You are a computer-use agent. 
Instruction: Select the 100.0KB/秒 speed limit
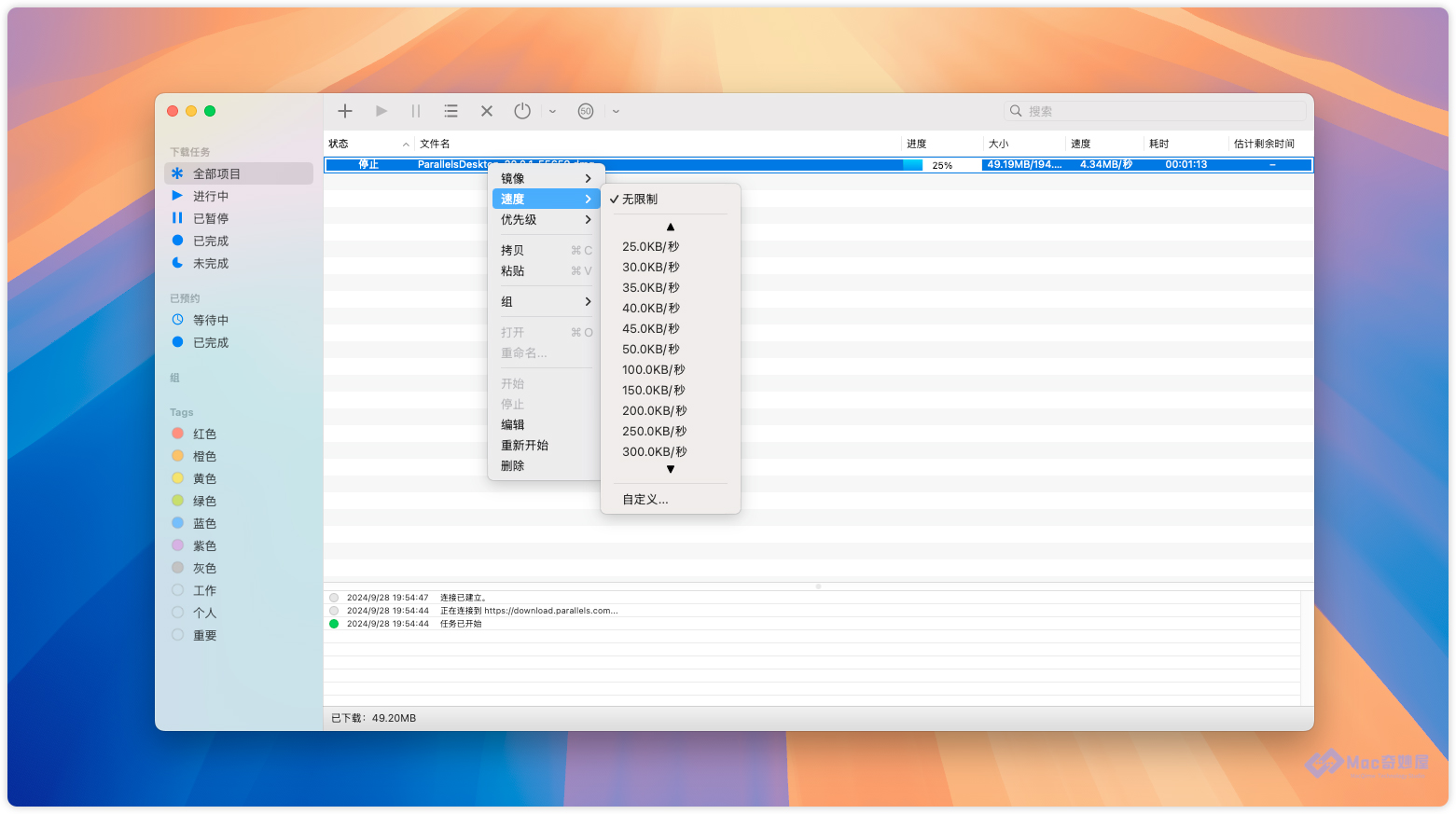[x=653, y=370]
